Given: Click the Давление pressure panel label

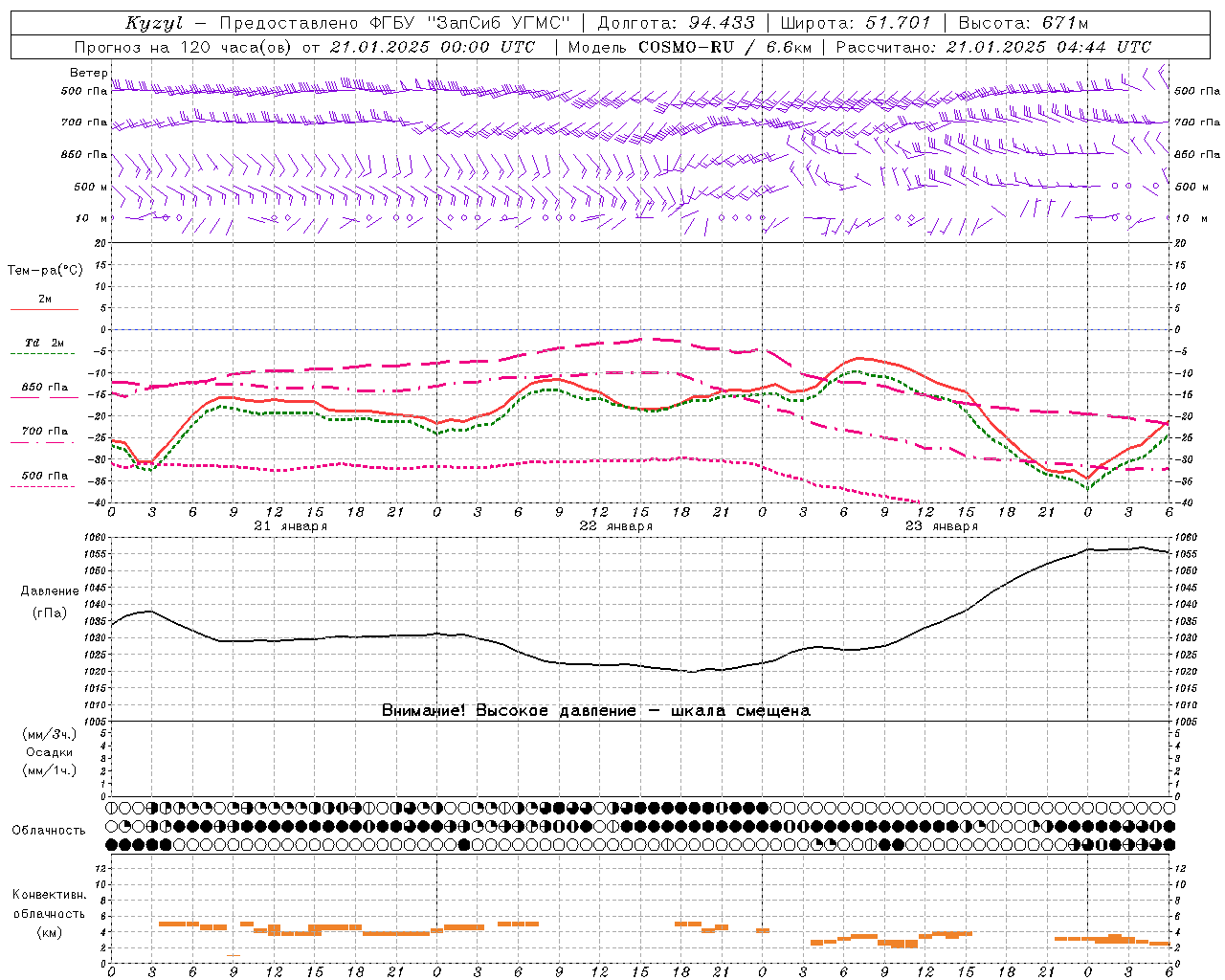Looking at the screenshot, I should pos(50,591).
